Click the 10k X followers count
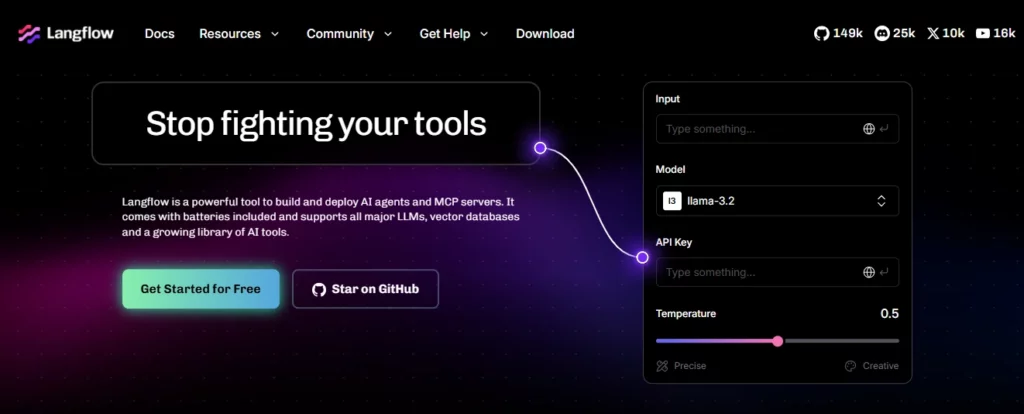This screenshot has height=414, width=1024. click(953, 34)
